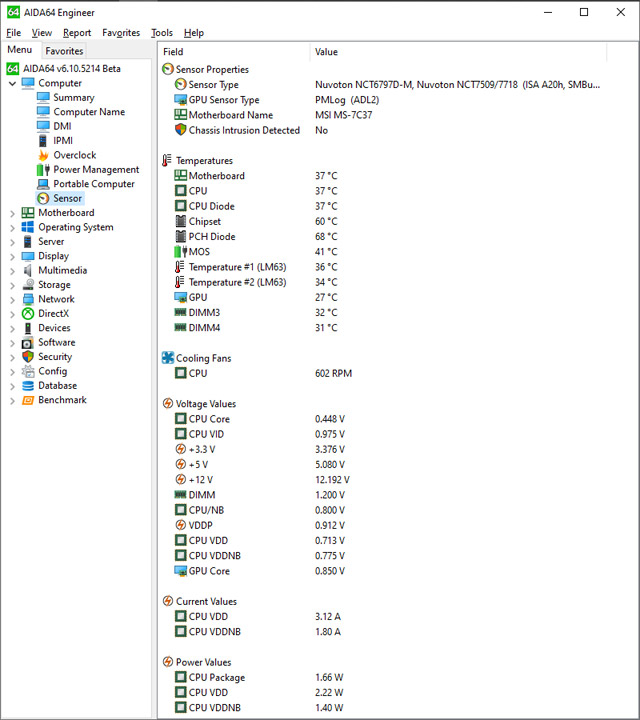Open the File menu
Screen dimensions: 640x720
[x=13, y=33]
